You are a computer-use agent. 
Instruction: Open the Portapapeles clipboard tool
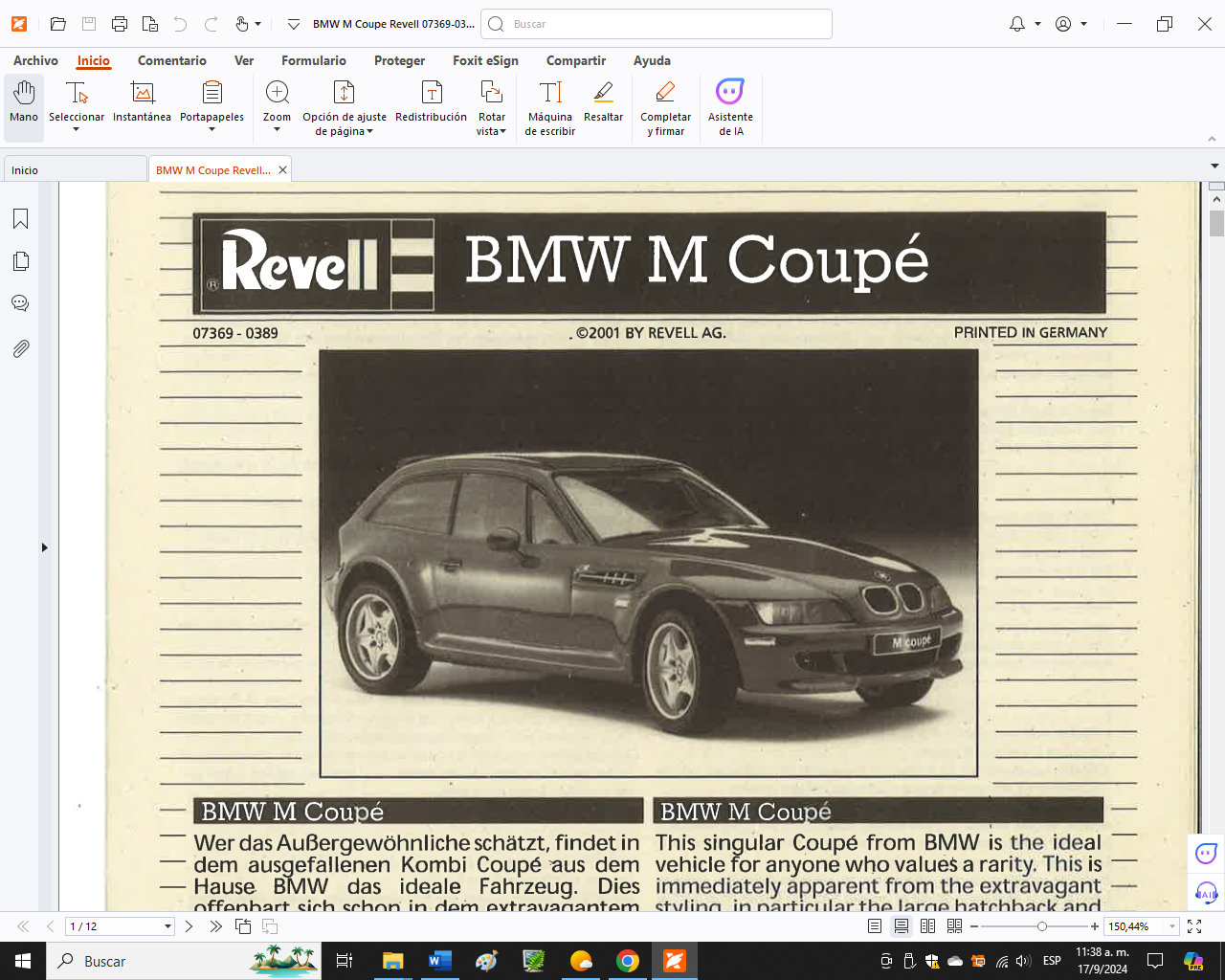coord(212,99)
